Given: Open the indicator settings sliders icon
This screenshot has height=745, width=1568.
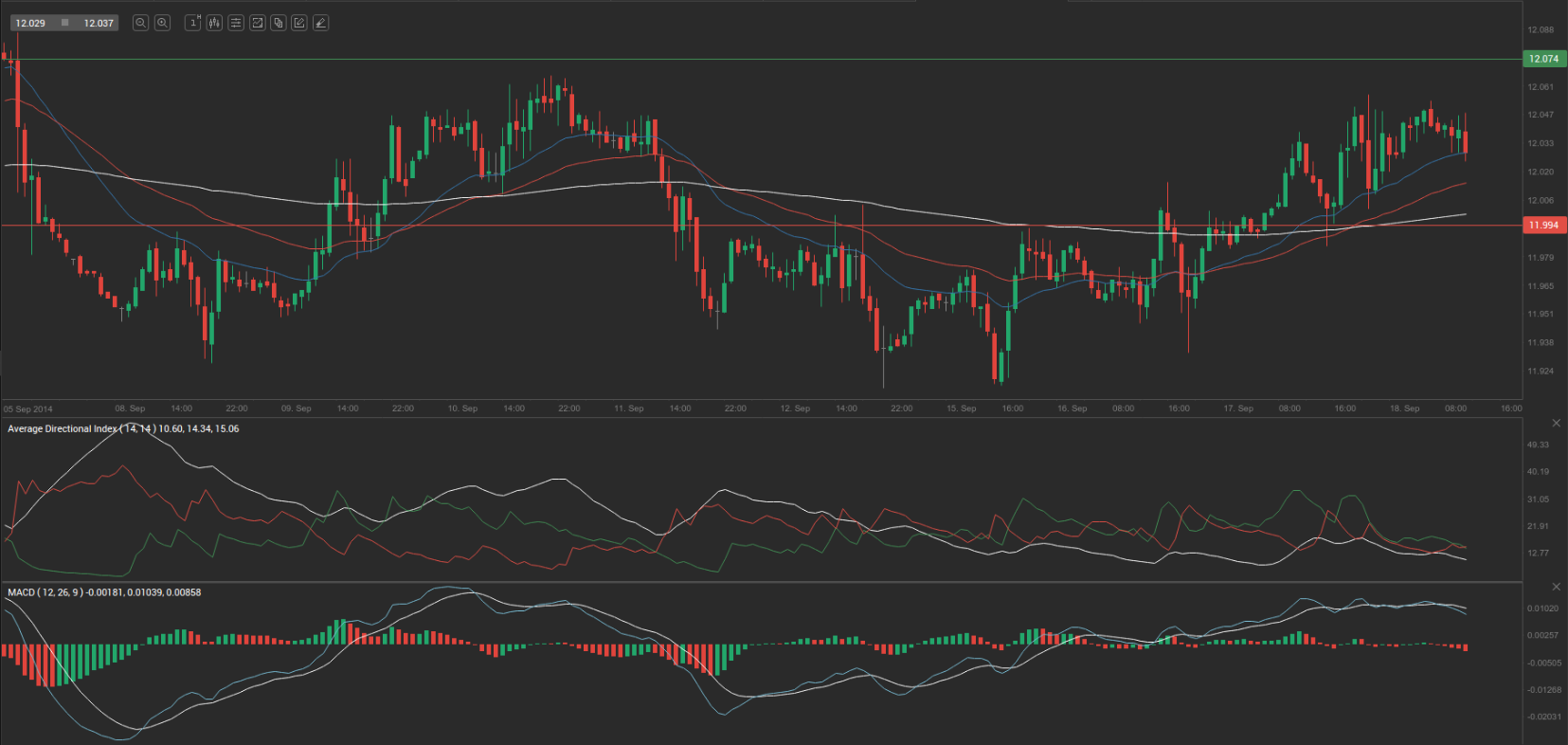Looking at the screenshot, I should coord(236,23).
